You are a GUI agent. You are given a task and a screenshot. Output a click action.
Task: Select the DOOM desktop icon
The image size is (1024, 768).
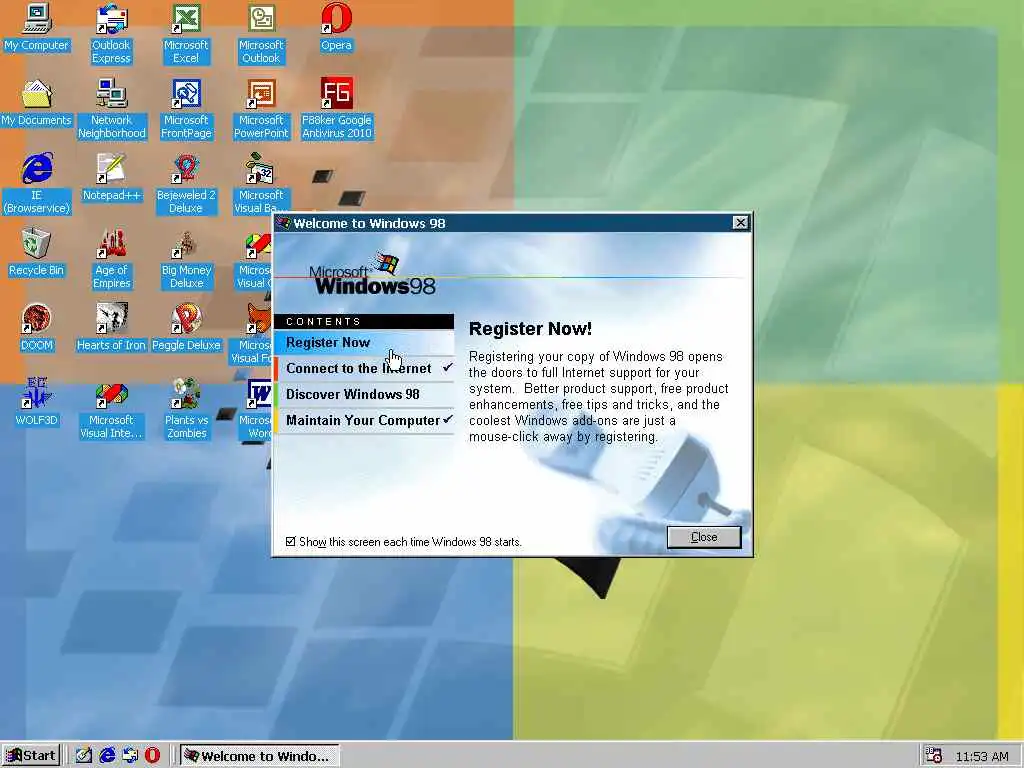37,328
